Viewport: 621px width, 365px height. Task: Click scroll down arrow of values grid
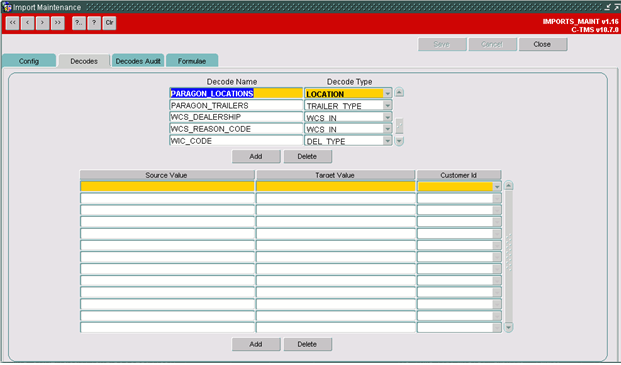click(509, 327)
